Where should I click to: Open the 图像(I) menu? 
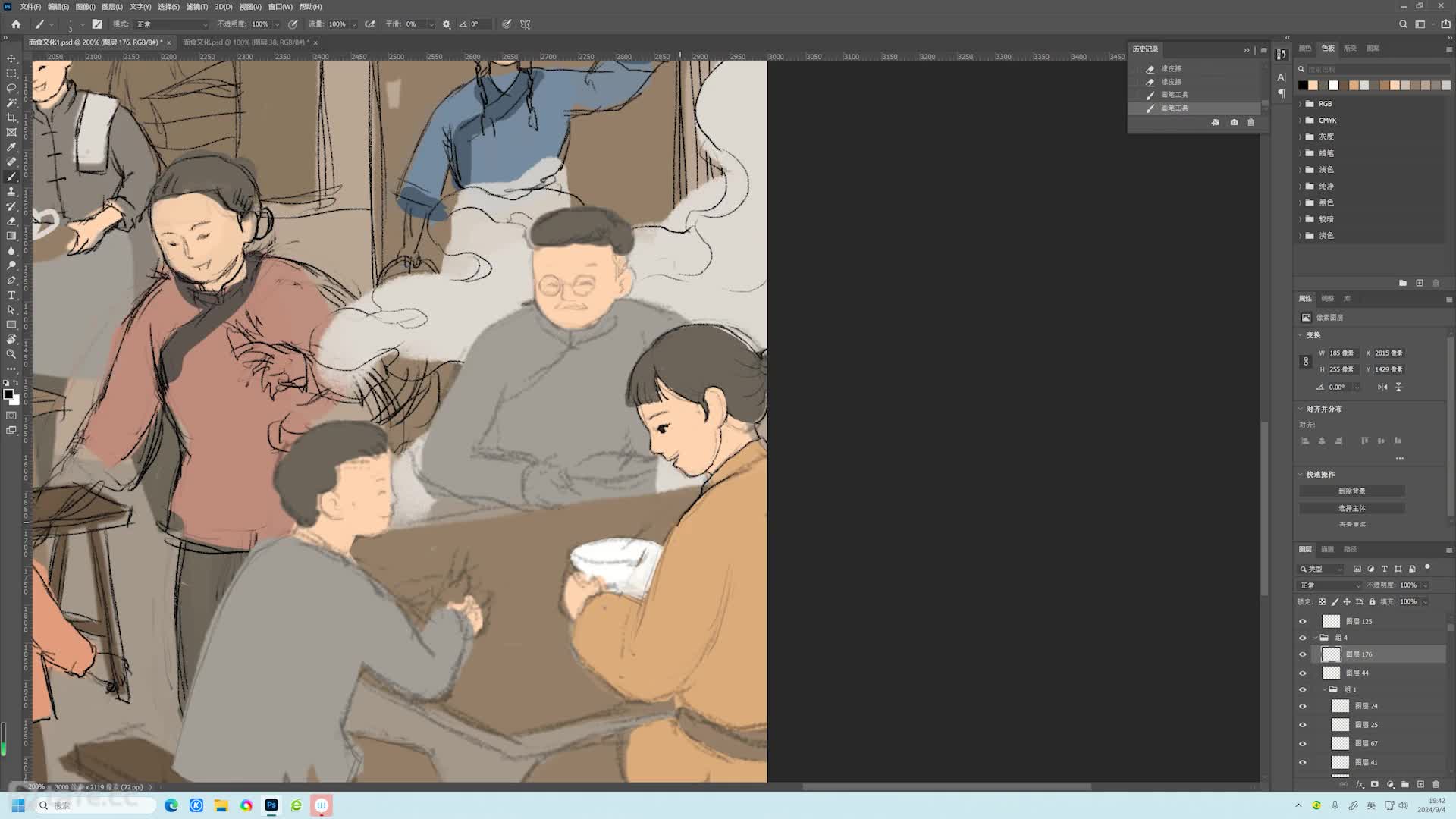tap(86, 7)
